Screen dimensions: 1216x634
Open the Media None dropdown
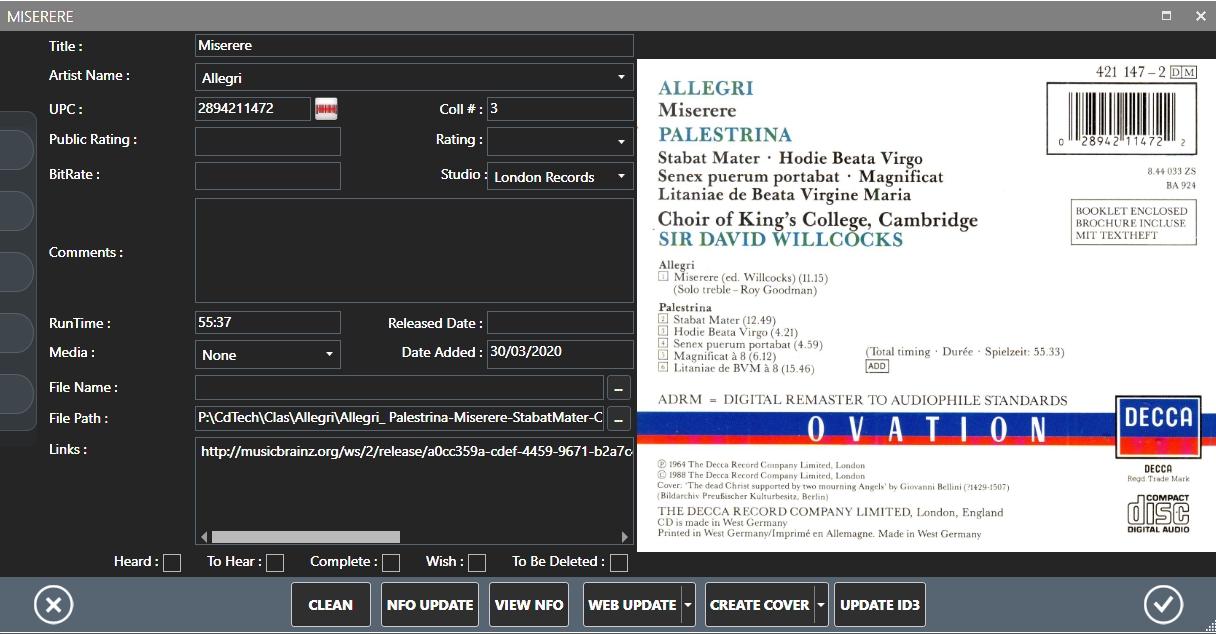[329, 355]
